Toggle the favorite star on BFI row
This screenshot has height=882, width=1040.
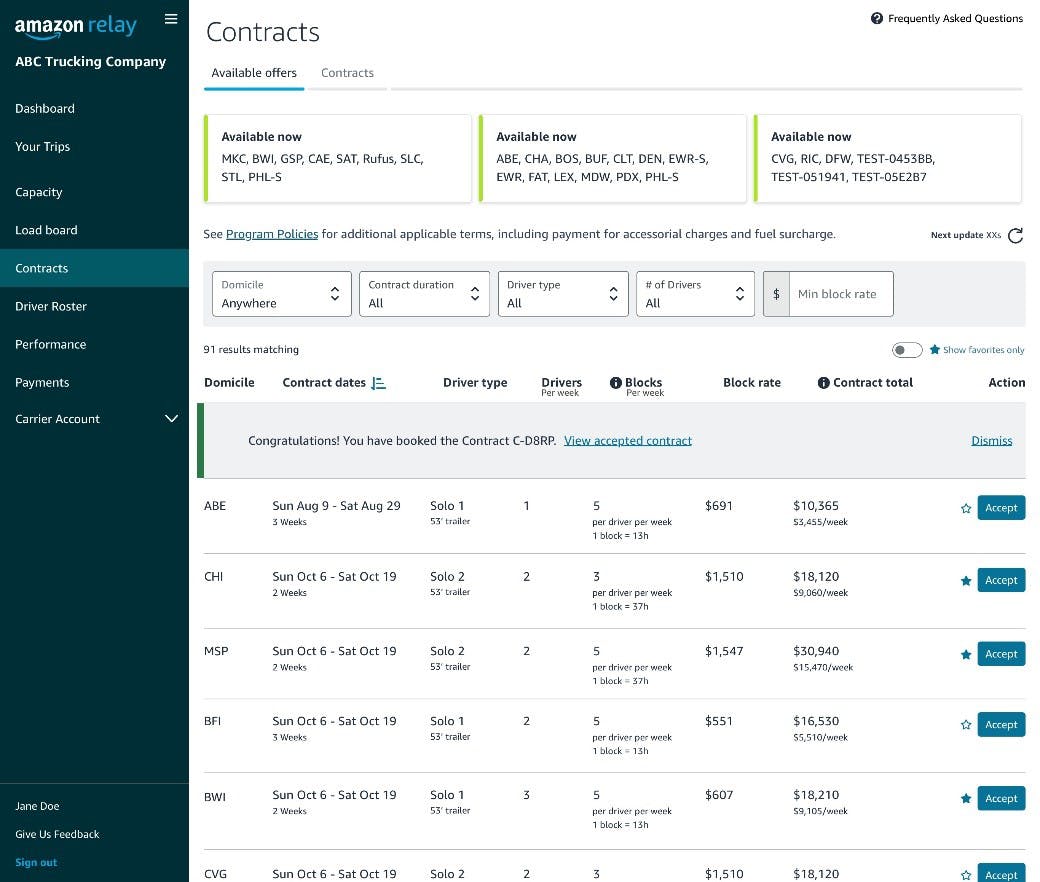click(x=966, y=725)
